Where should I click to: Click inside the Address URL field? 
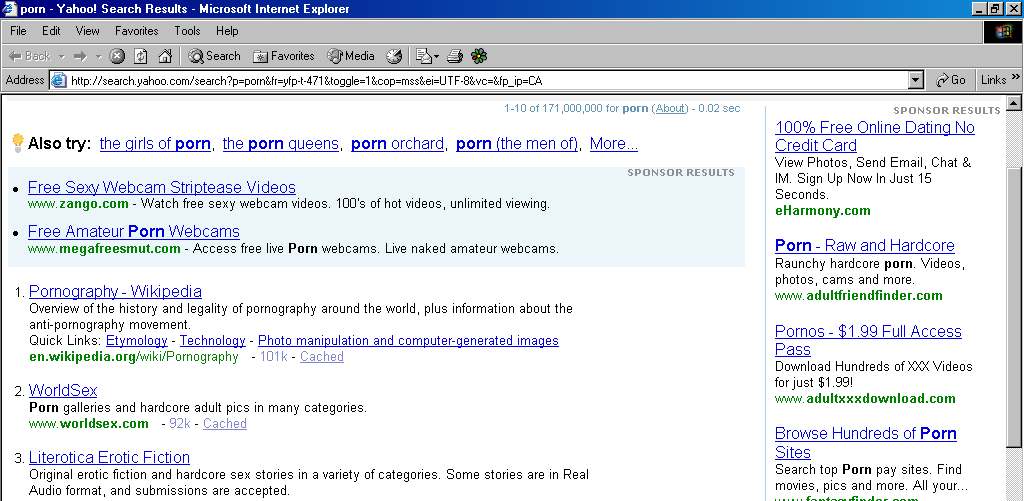[x=480, y=80]
